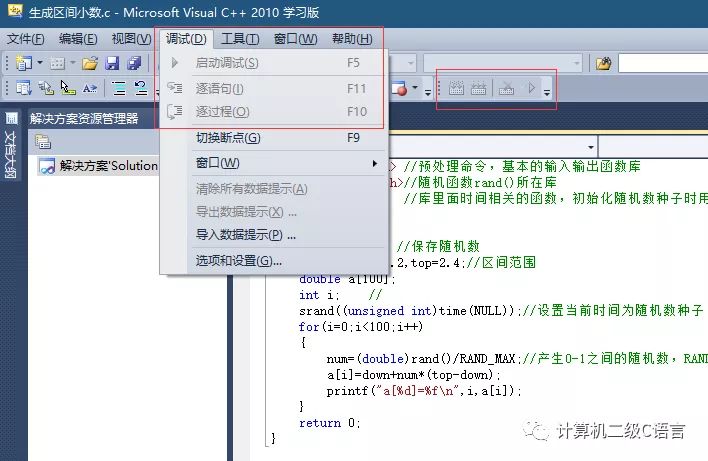
Task: Click the Display Quick Info icon
Action: (x=68, y=88)
